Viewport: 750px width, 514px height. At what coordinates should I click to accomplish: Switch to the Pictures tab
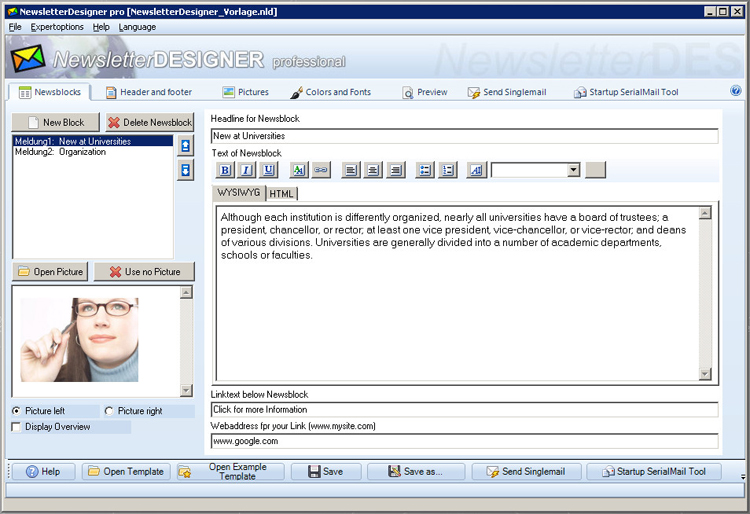coord(246,92)
